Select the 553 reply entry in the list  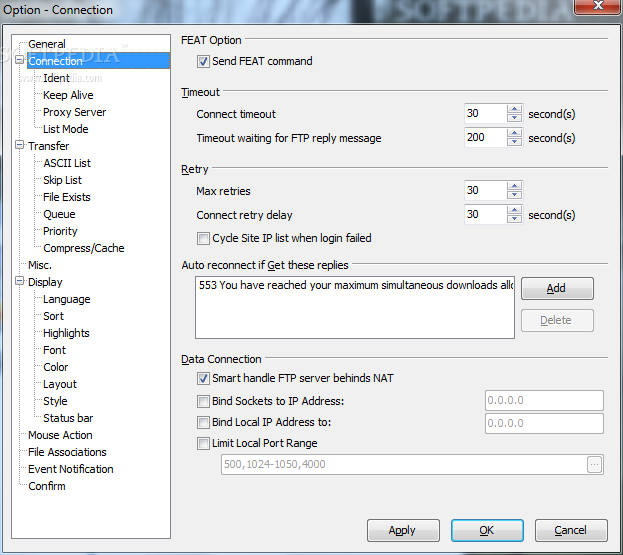pyautogui.click(x=356, y=285)
